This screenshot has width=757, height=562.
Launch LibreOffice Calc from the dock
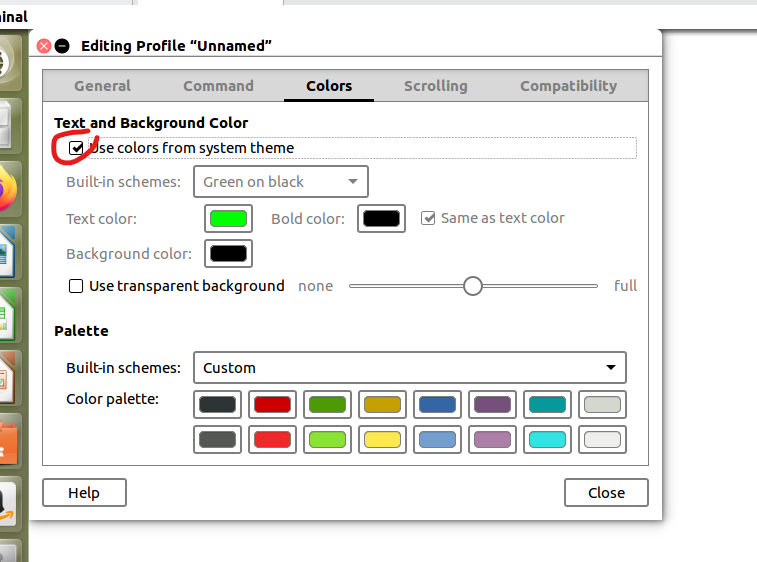tap(8, 314)
